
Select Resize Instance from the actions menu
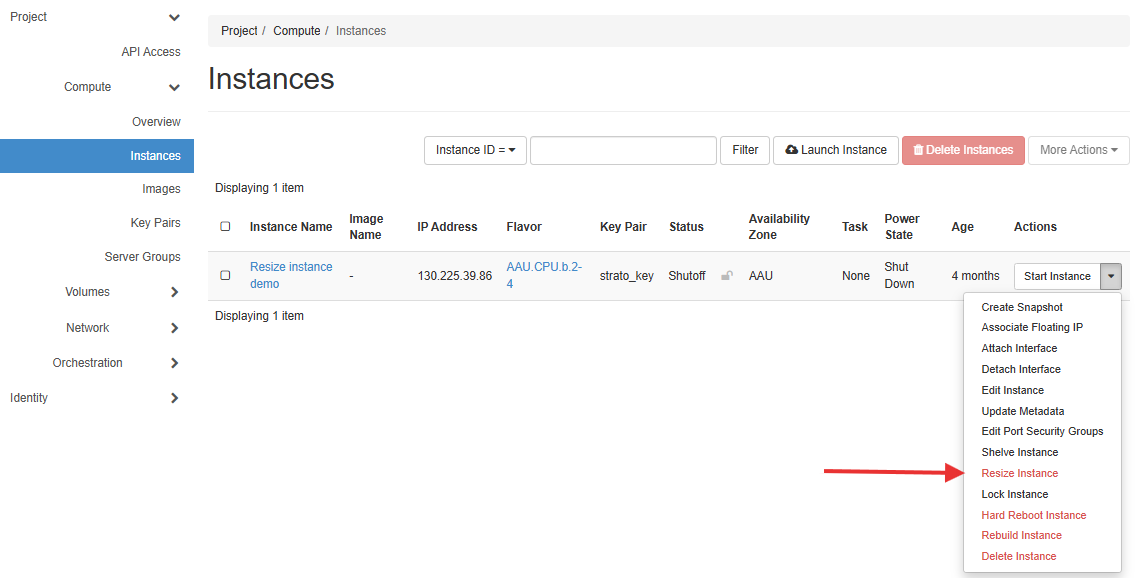coord(1020,472)
